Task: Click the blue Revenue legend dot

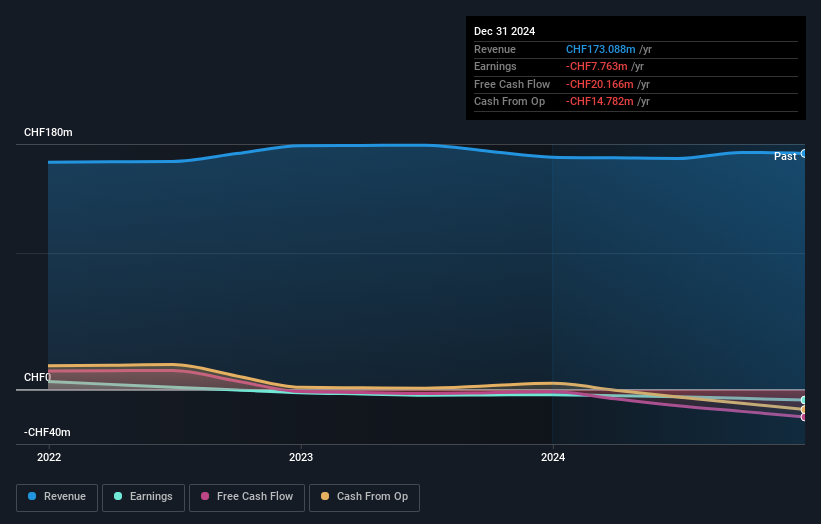Action: [32, 496]
